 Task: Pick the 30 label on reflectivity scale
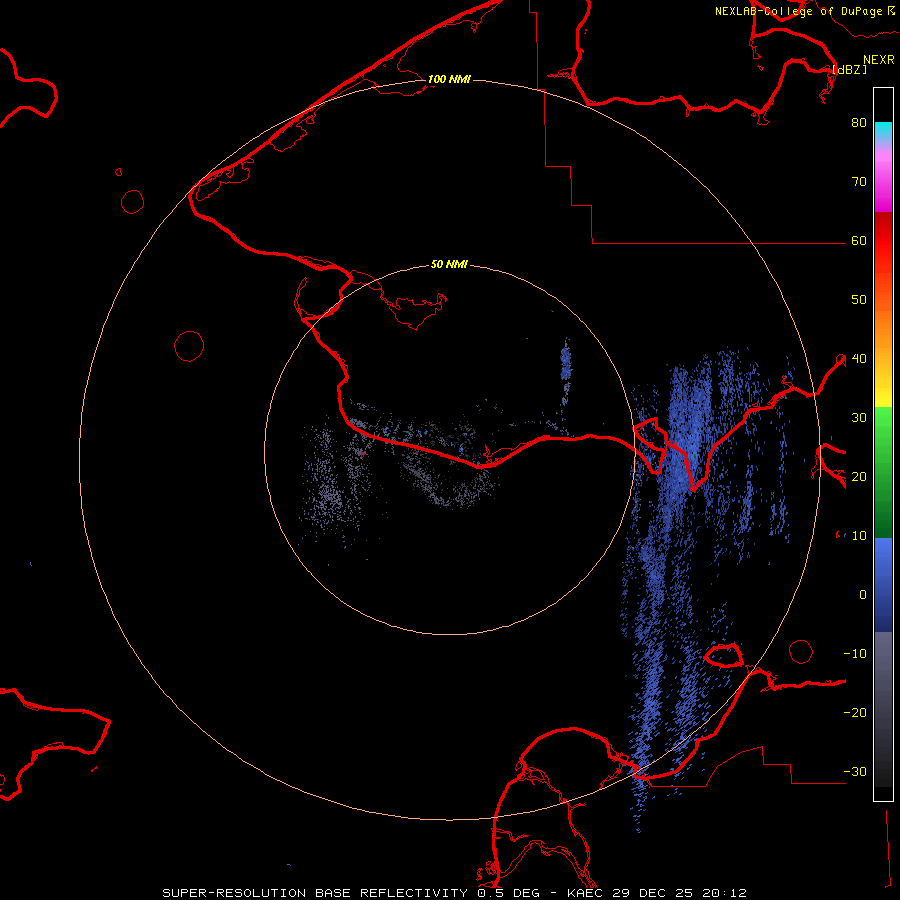859,418
